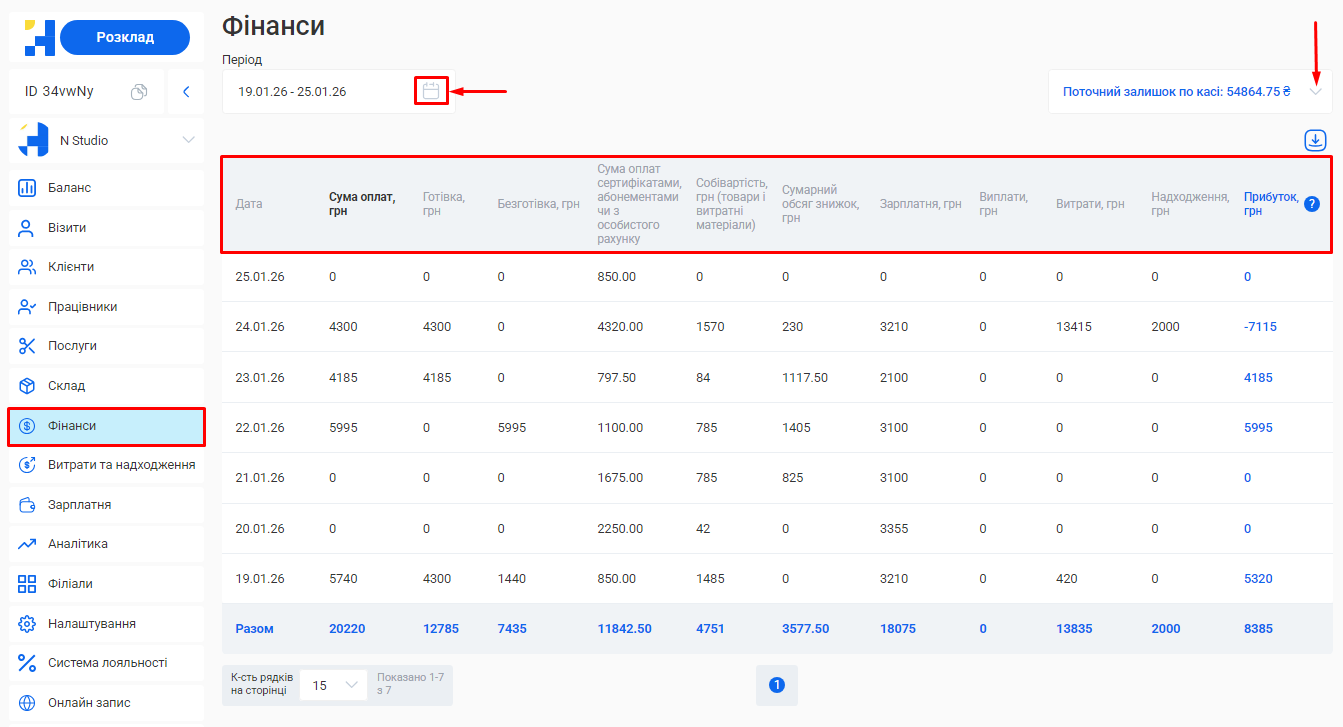Click the profit help question mark icon
Image resolution: width=1343 pixels, height=727 pixels.
pyautogui.click(x=1311, y=204)
